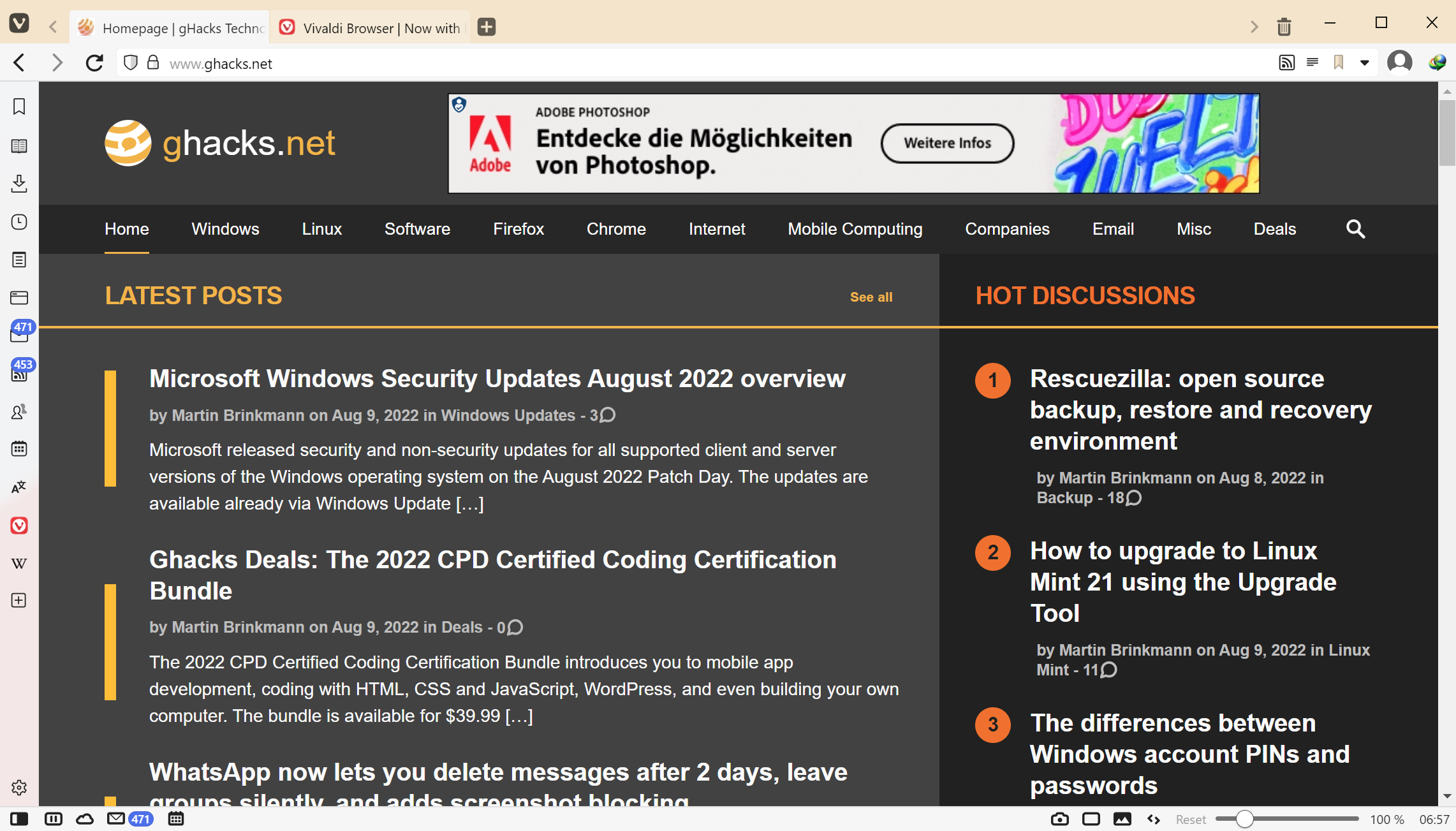Capture page with camera icon

pos(1059,819)
